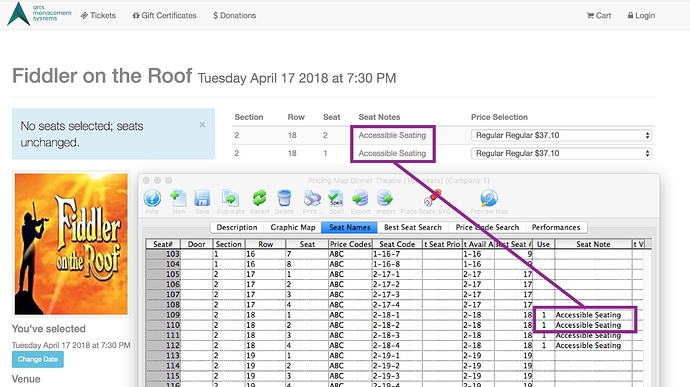Click the Section column header in the table
Screen dimensions: 690x387
[x=229, y=244]
